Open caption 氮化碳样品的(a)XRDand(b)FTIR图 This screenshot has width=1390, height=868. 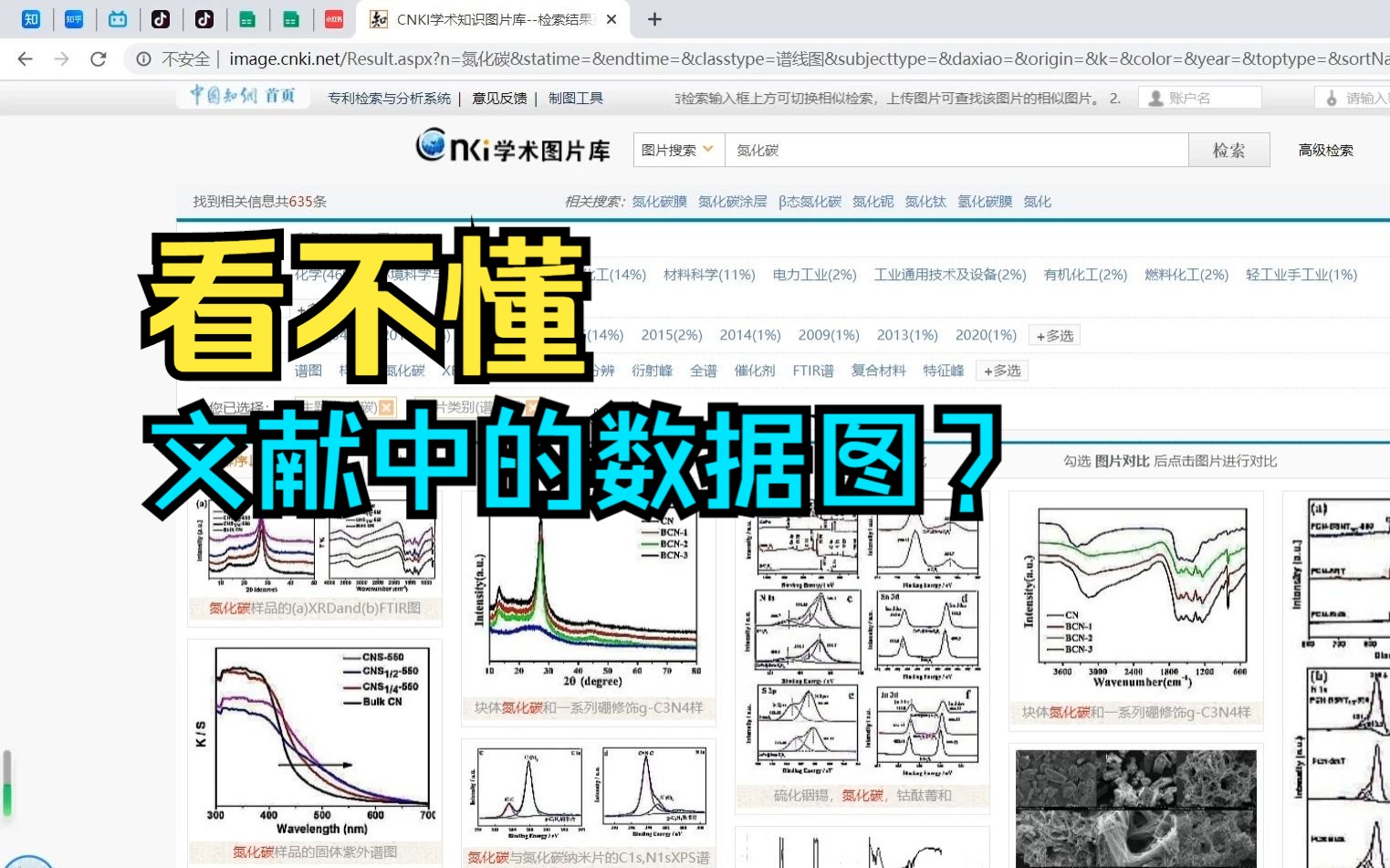(315, 608)
